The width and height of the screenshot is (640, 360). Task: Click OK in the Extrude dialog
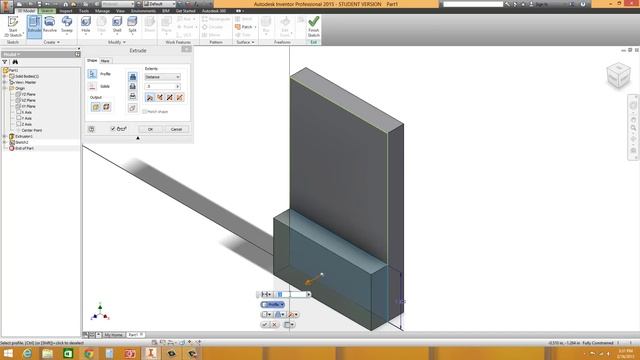(x=150, y=129)
